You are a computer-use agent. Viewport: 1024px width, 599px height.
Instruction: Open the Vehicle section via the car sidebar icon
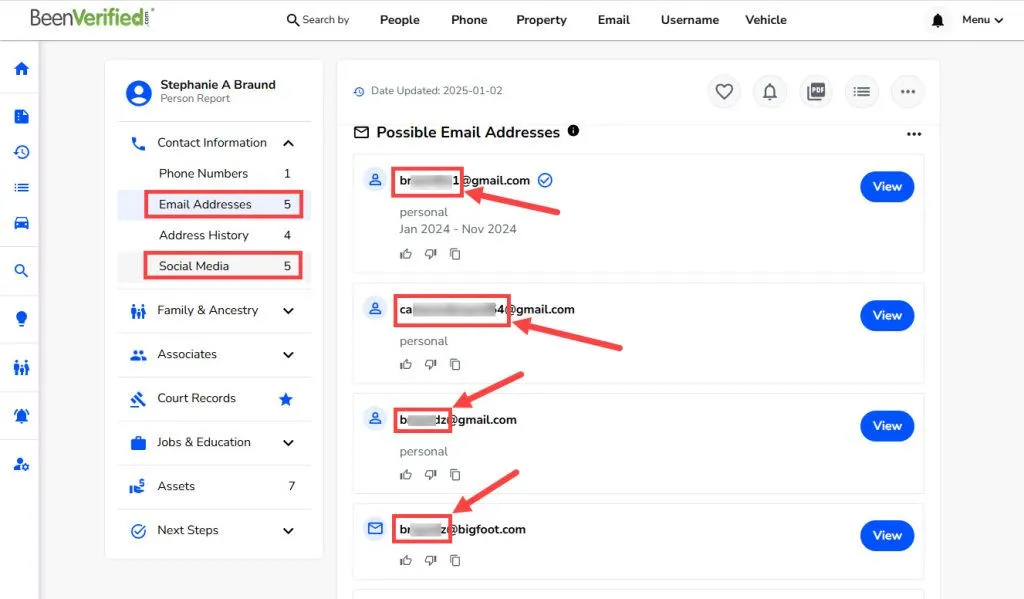click(20, 222)
